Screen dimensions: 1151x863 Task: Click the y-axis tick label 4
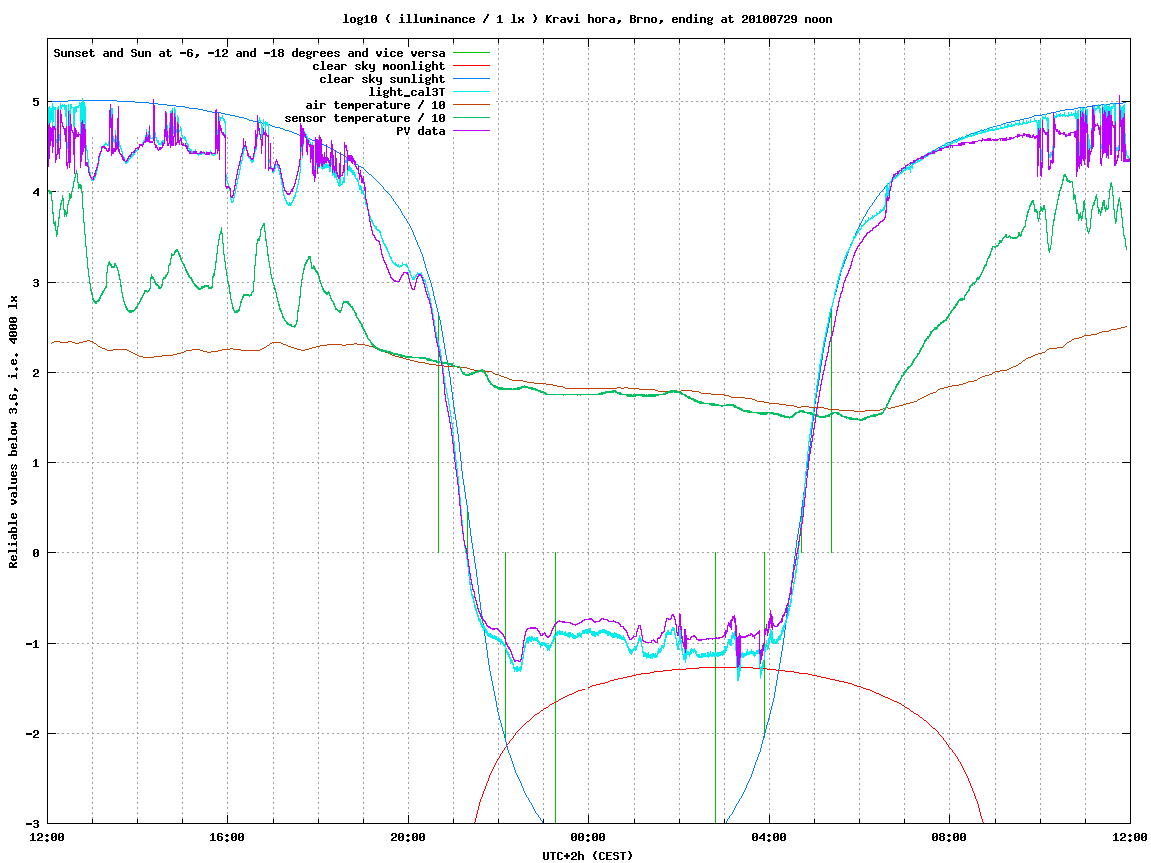36,192
